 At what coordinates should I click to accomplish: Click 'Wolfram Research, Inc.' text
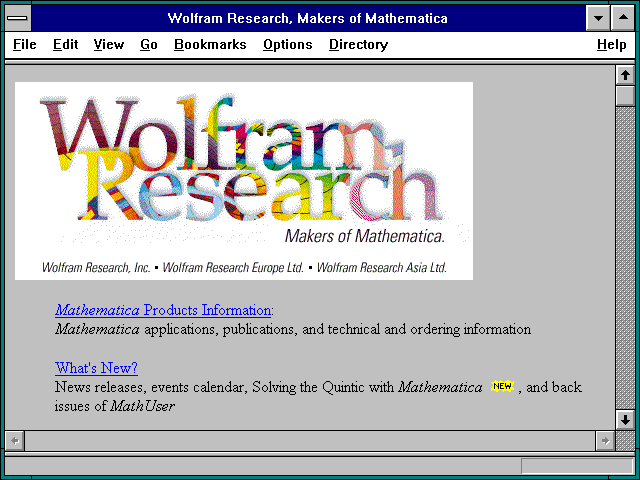point(96,268)
